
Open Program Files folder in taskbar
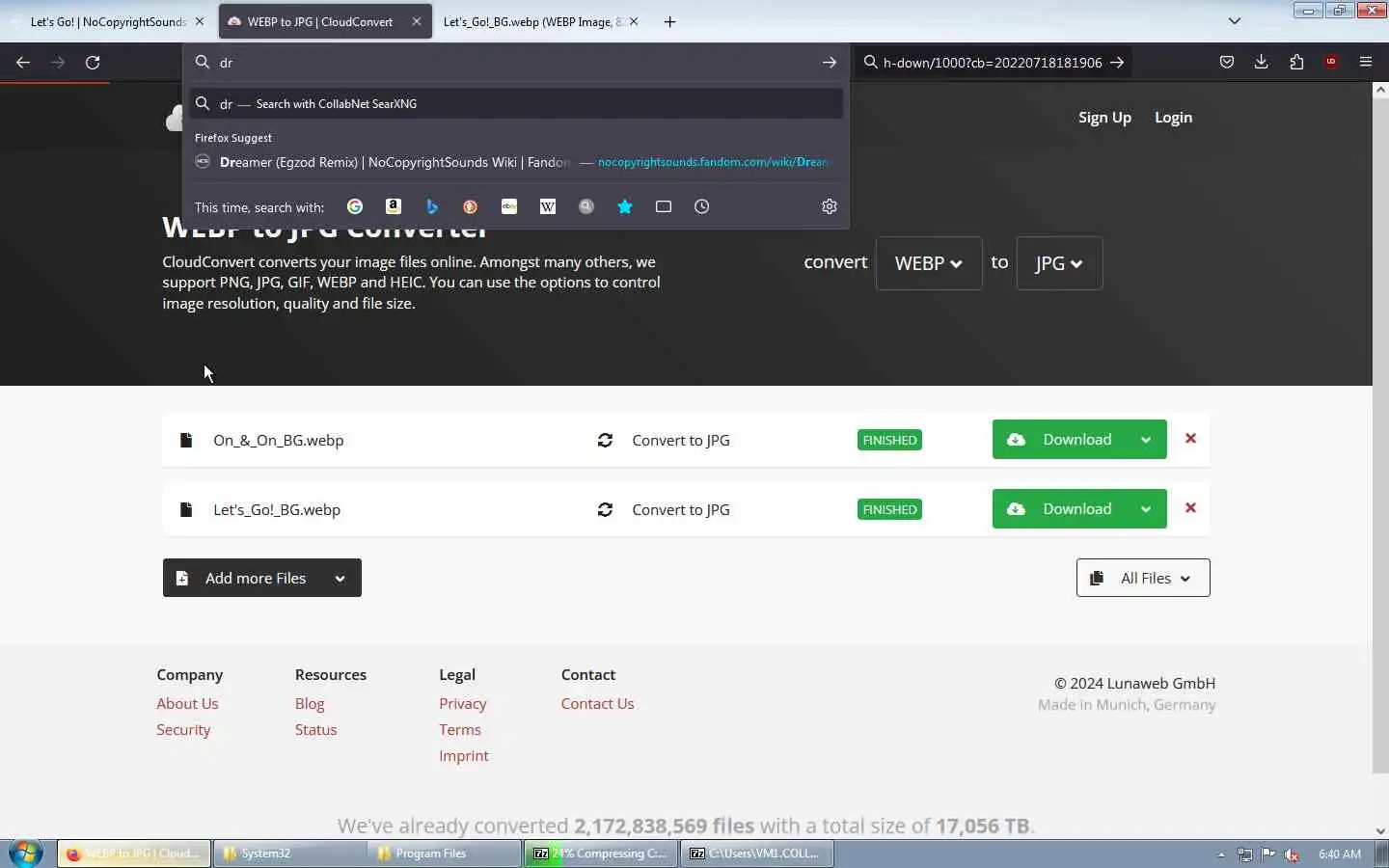click(445, 854)
